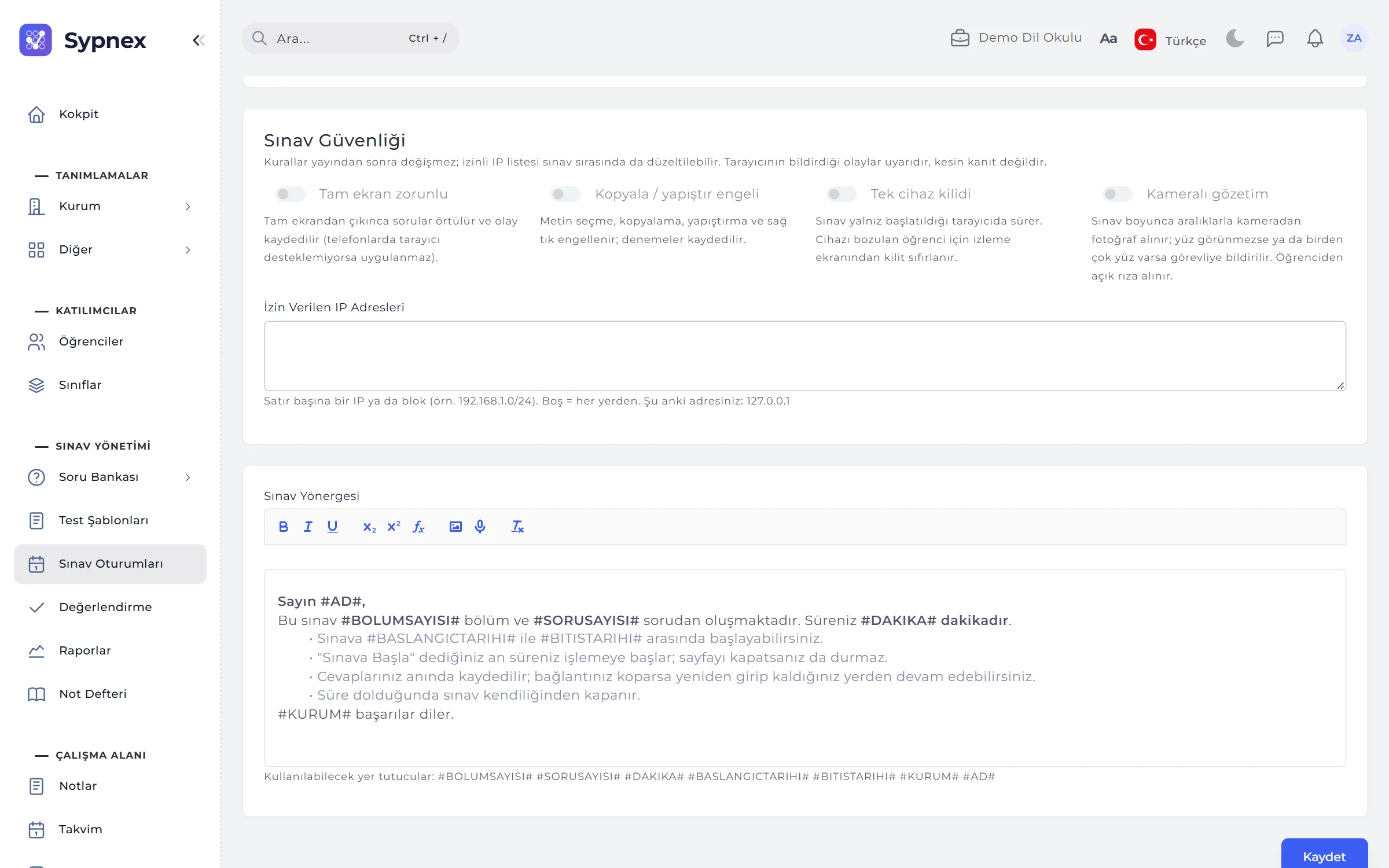Toggle the Kameralı gözetim switch
The width and height of the screenshot is (1389, 868).
click(x=1118, y=194)
